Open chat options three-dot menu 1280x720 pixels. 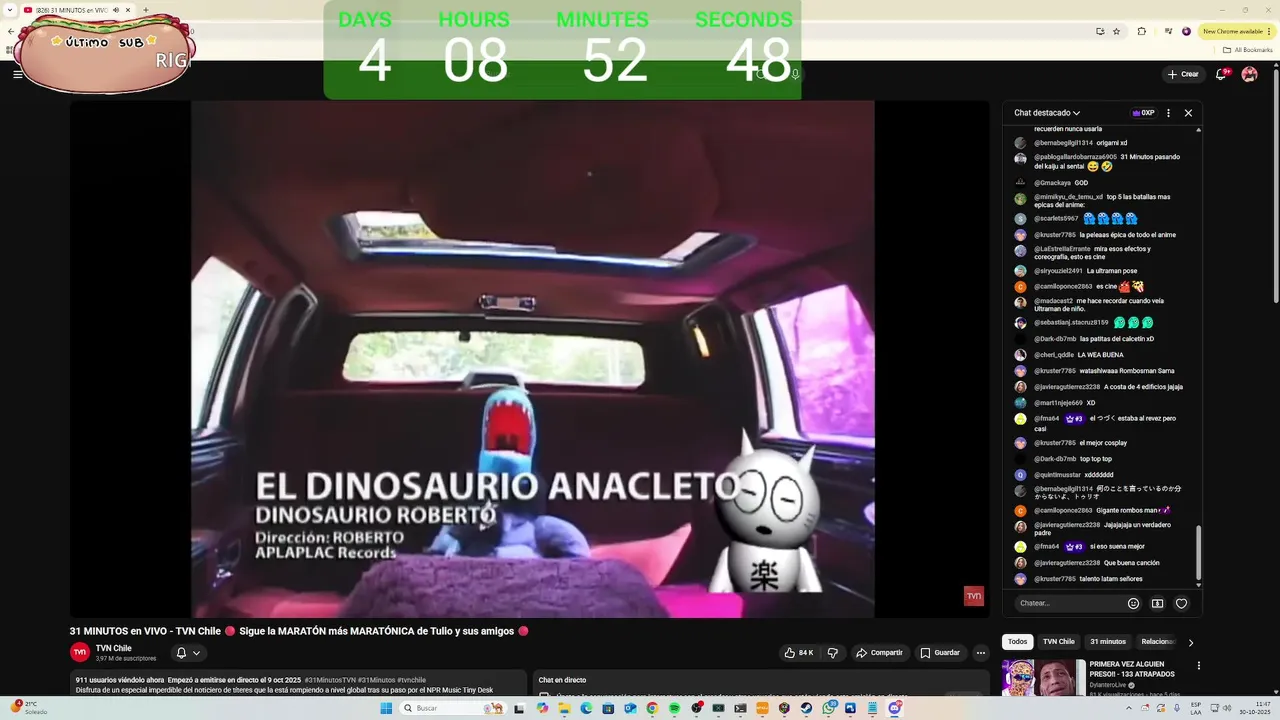click(1168, 113)
